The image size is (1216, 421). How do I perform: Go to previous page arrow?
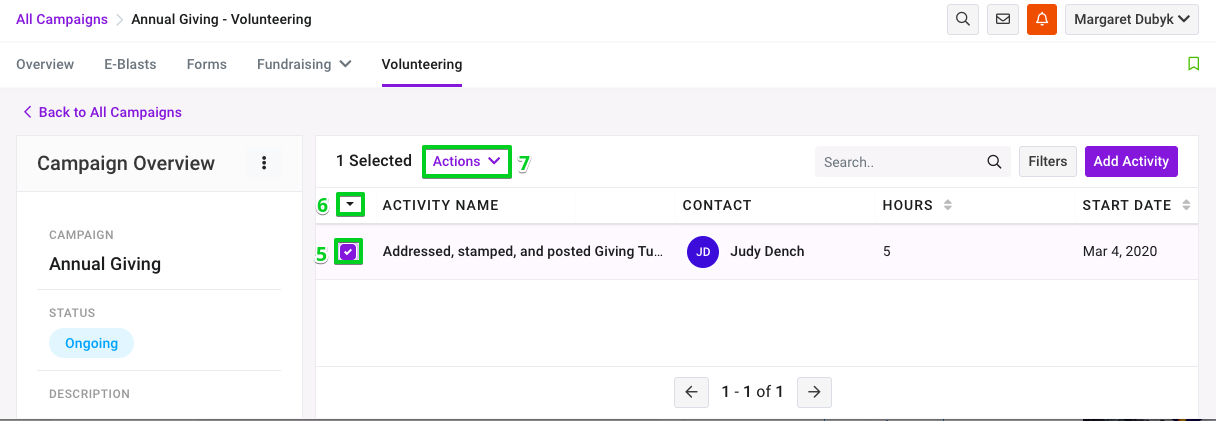[691, 392]
